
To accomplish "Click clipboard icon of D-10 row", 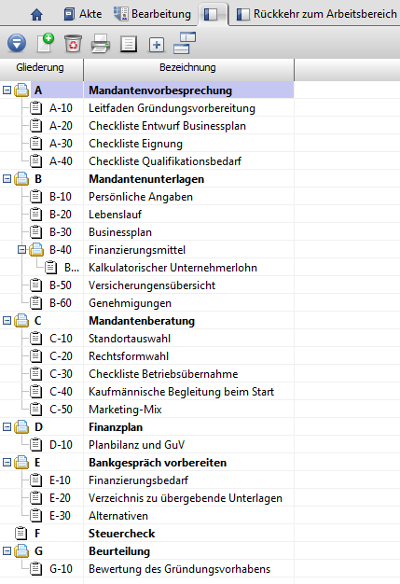I will [36, 444].
